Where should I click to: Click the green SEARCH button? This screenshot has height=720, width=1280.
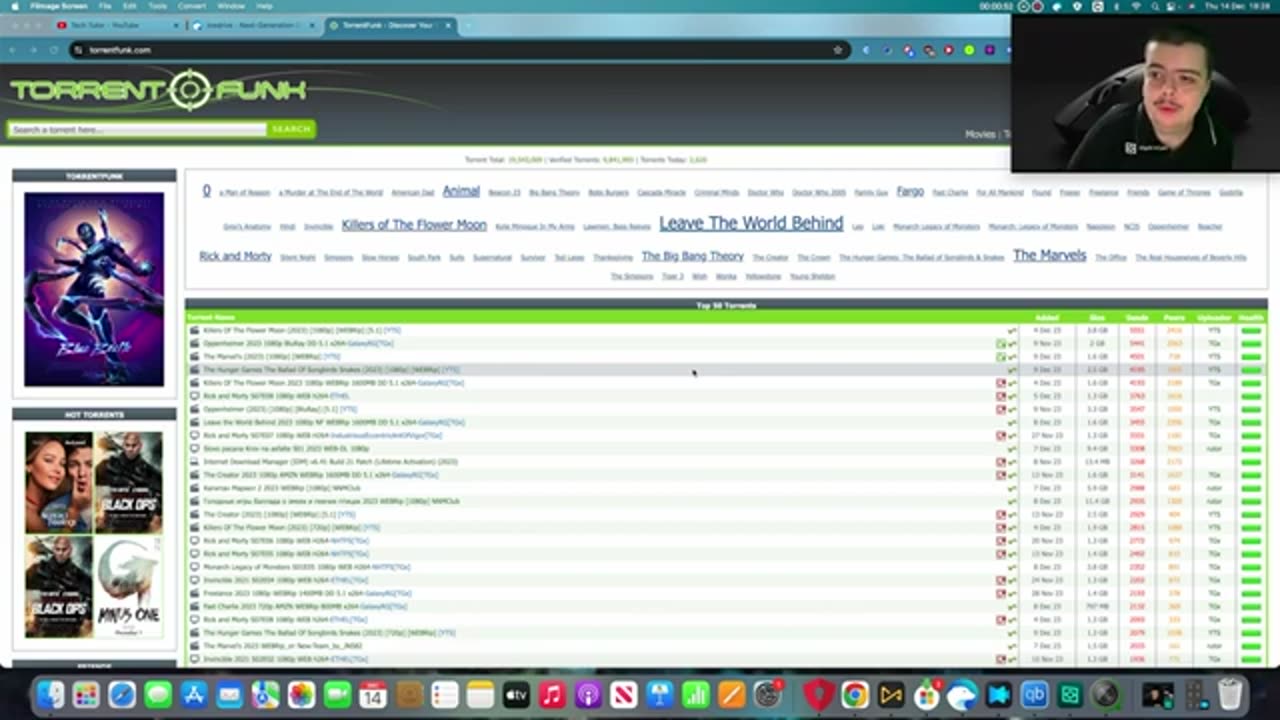291,129
